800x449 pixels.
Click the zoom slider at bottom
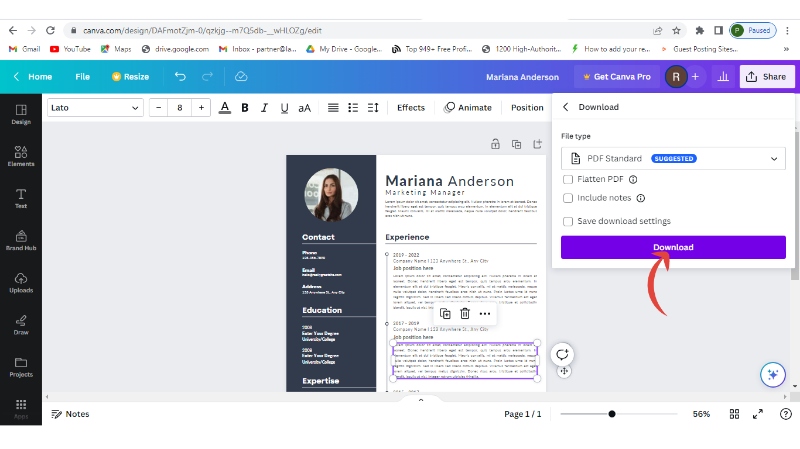tap(612, 414)
